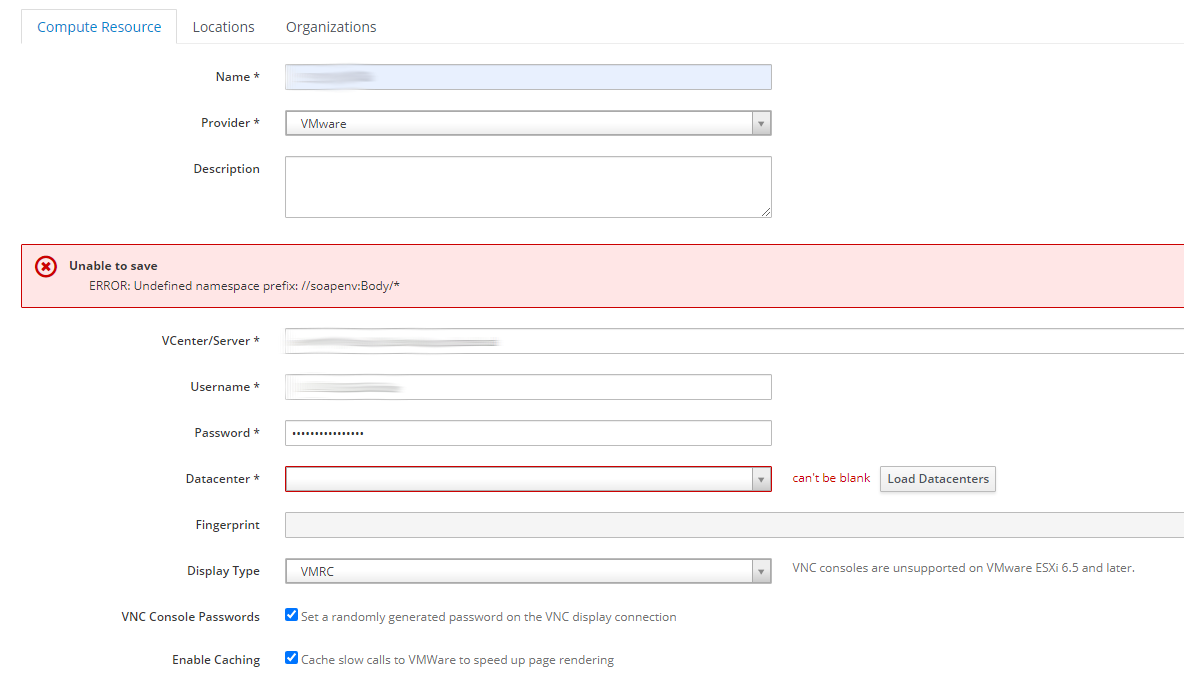Select the Compute Resource tab
The image size is (1184, 686).
[99, 27]
